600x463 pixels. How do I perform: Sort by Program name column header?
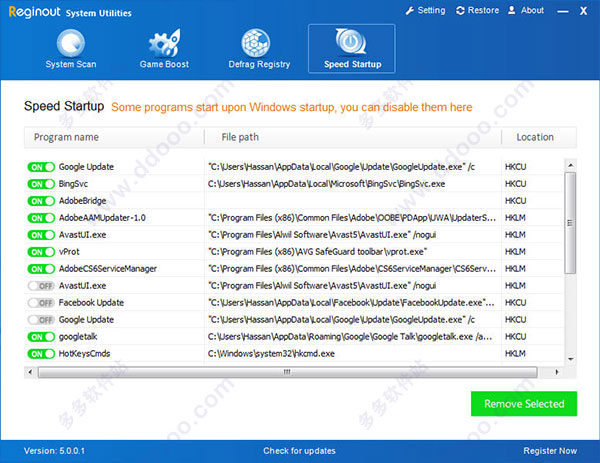[x=114, y=137]
